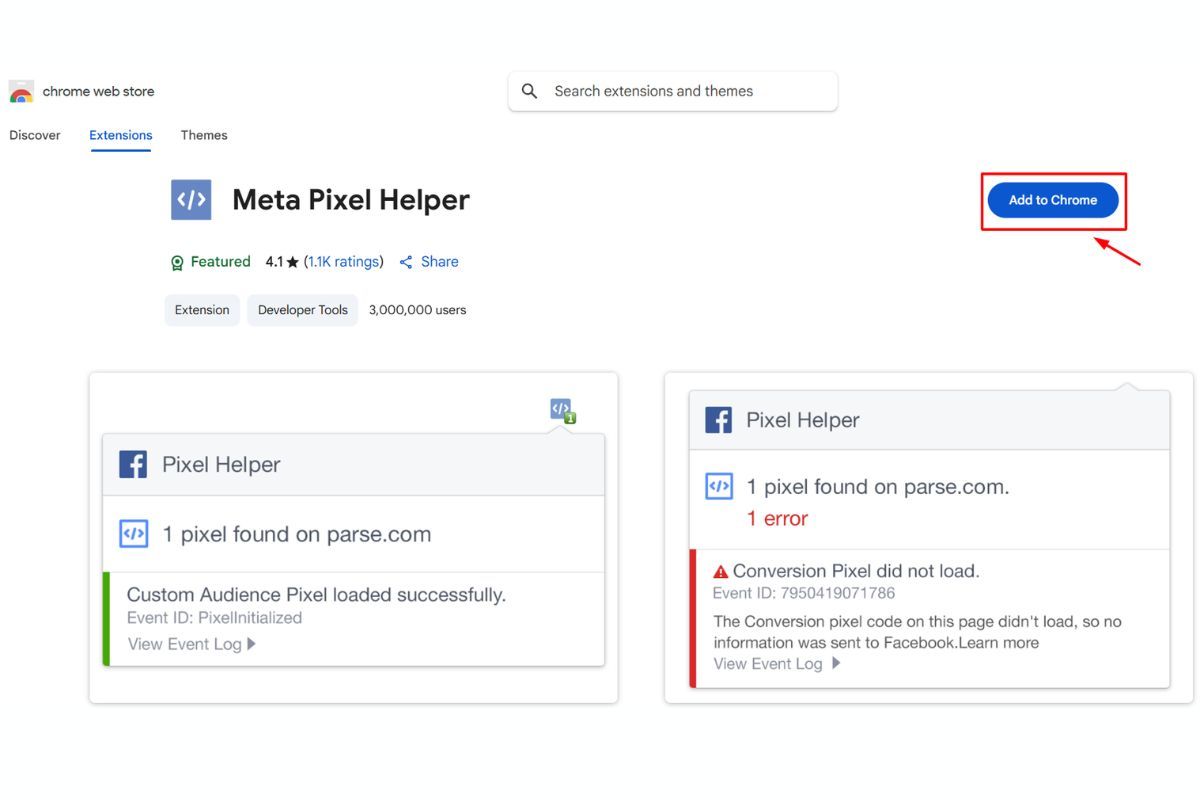
Task: Click the Facebook logo in the left screenshot
Action: click(133, 465)
